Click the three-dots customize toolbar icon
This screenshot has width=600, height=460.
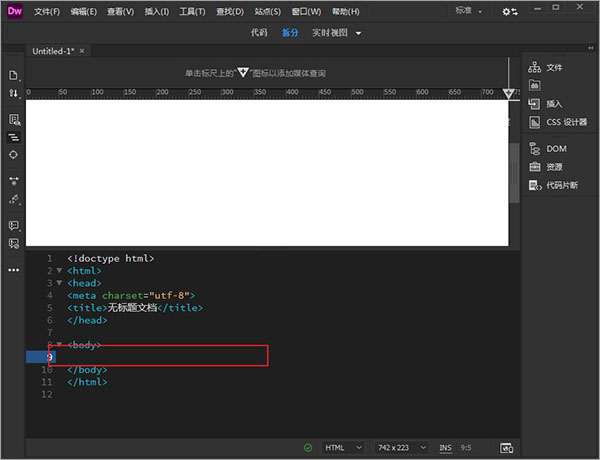[x=14, y=270]
